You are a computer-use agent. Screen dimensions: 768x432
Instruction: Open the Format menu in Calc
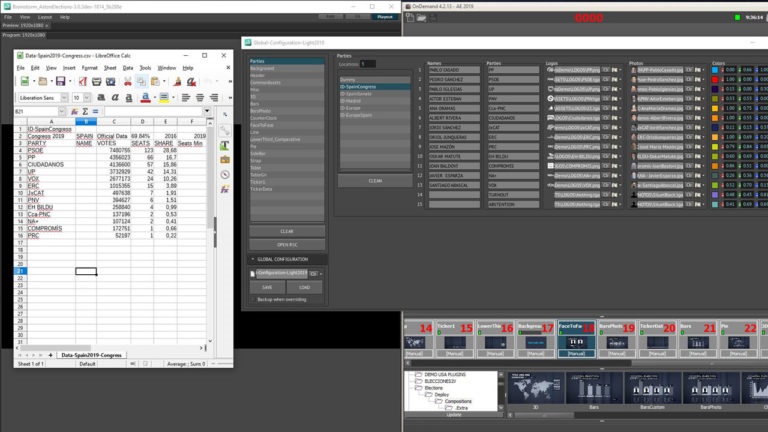point(90,68)
